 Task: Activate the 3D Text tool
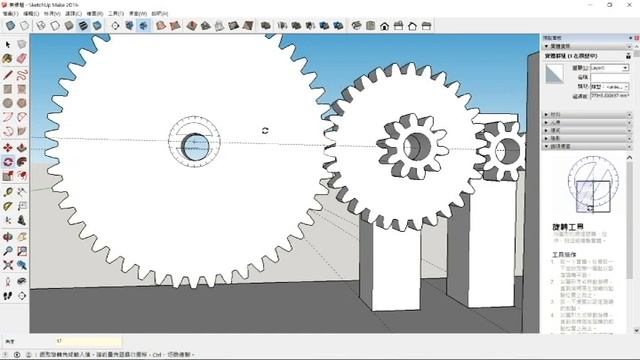click(22, 220)
